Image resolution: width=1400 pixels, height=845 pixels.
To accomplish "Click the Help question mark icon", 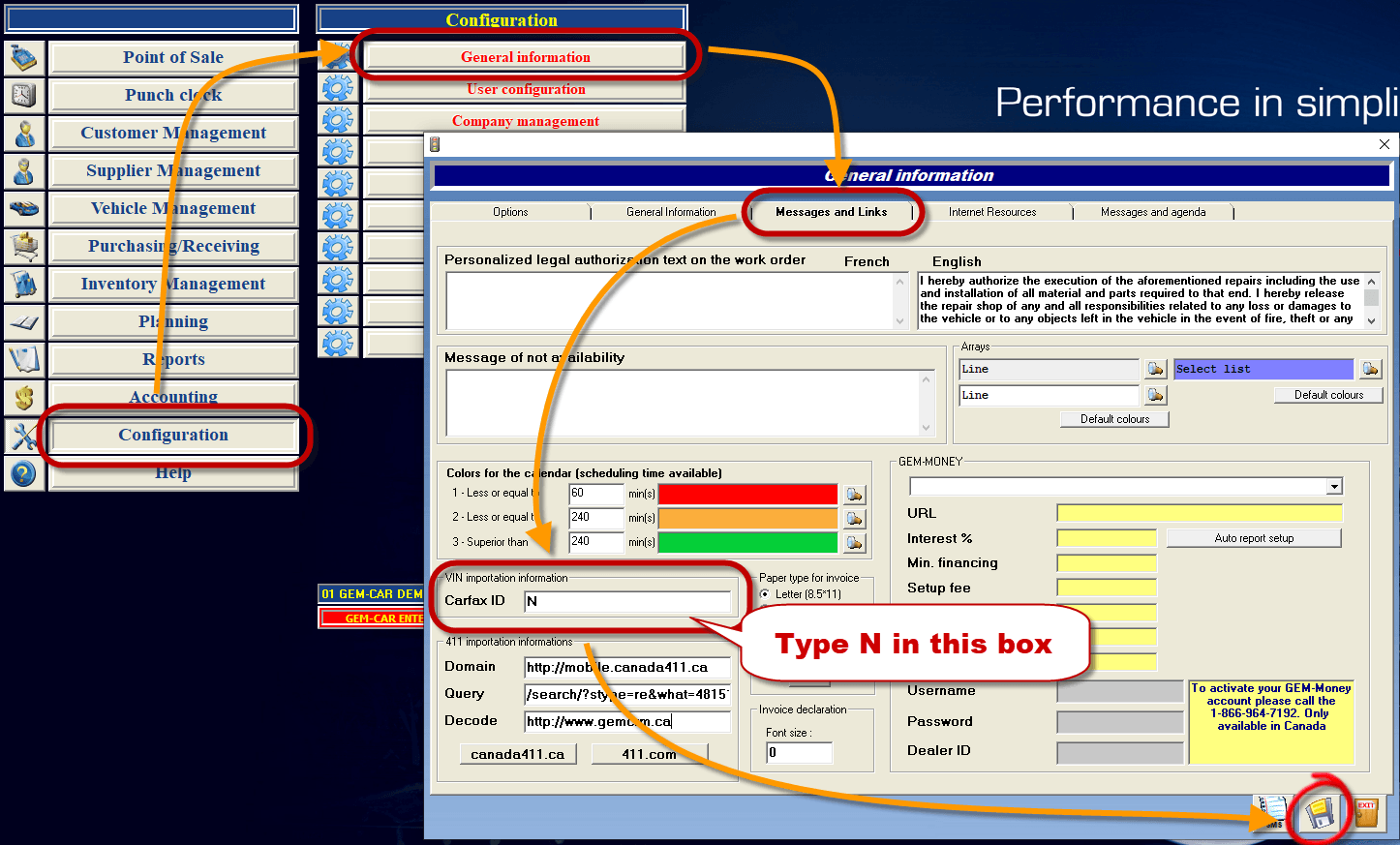I will [x=23, y=473].
